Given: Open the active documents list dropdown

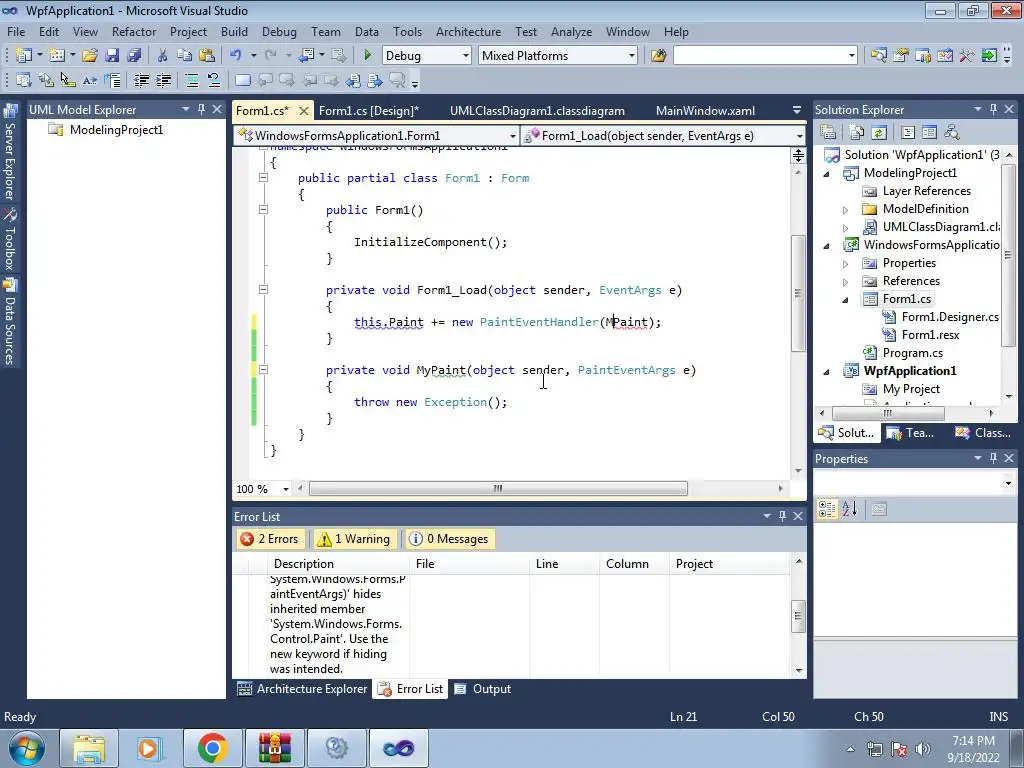Looking at the screenshot, I should coord(797,110).
